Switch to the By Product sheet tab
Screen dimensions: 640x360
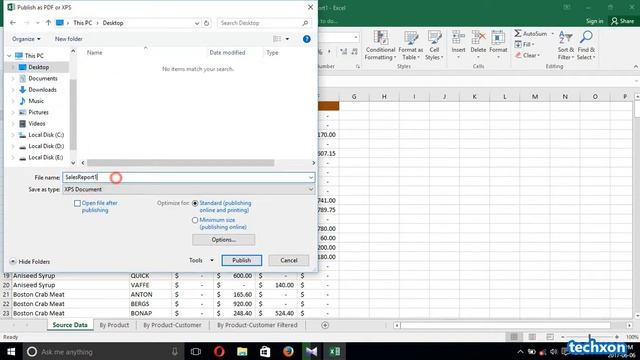point(114,325)
